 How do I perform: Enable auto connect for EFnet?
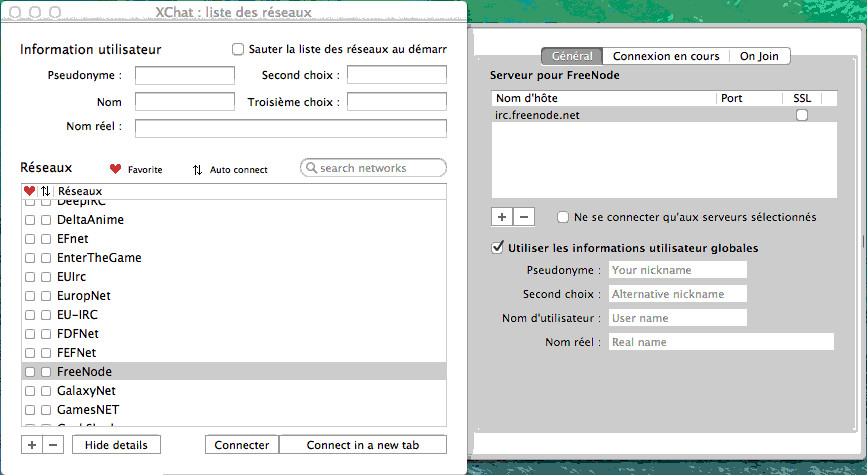tap(46, 239)
